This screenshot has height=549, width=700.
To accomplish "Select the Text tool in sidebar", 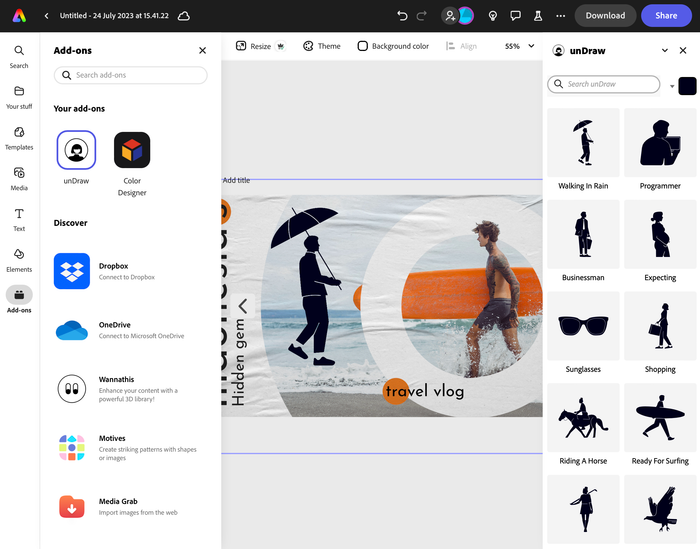I will click(19, 219).
